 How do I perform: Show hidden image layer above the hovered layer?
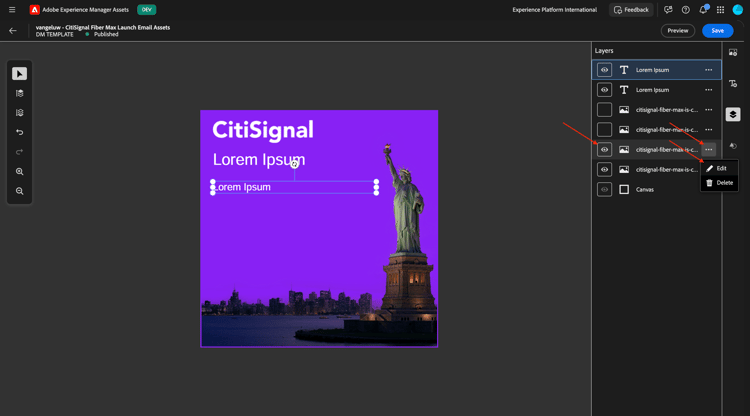coord(604,130)
